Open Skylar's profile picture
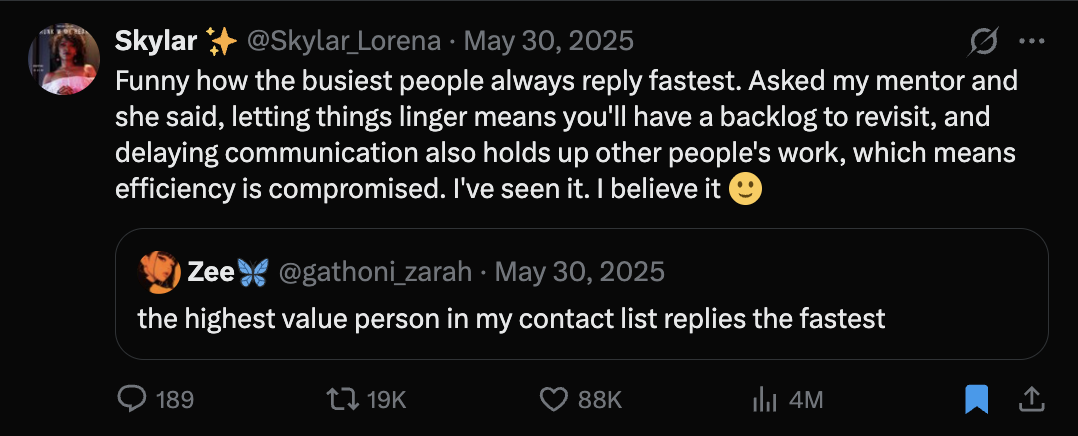This screenshot has width=1078, height=436. (69, 59)
